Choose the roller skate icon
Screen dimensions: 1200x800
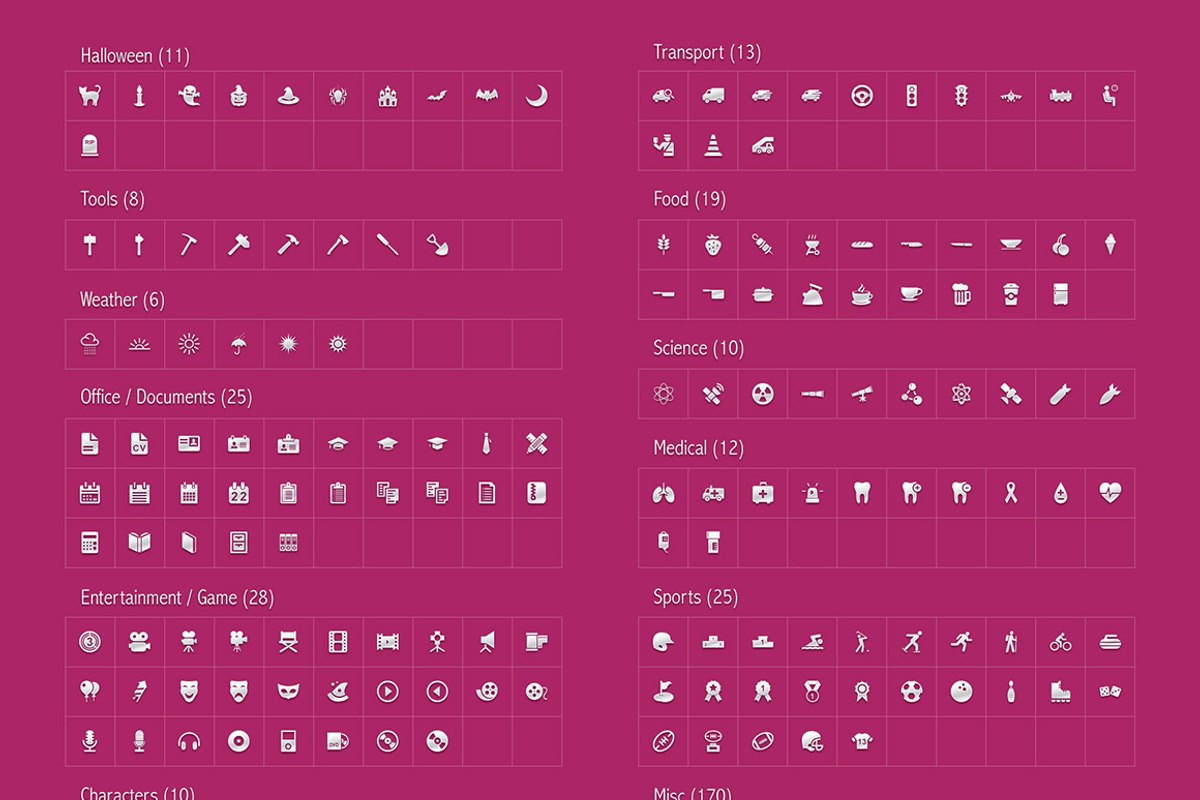(1061, 691)
